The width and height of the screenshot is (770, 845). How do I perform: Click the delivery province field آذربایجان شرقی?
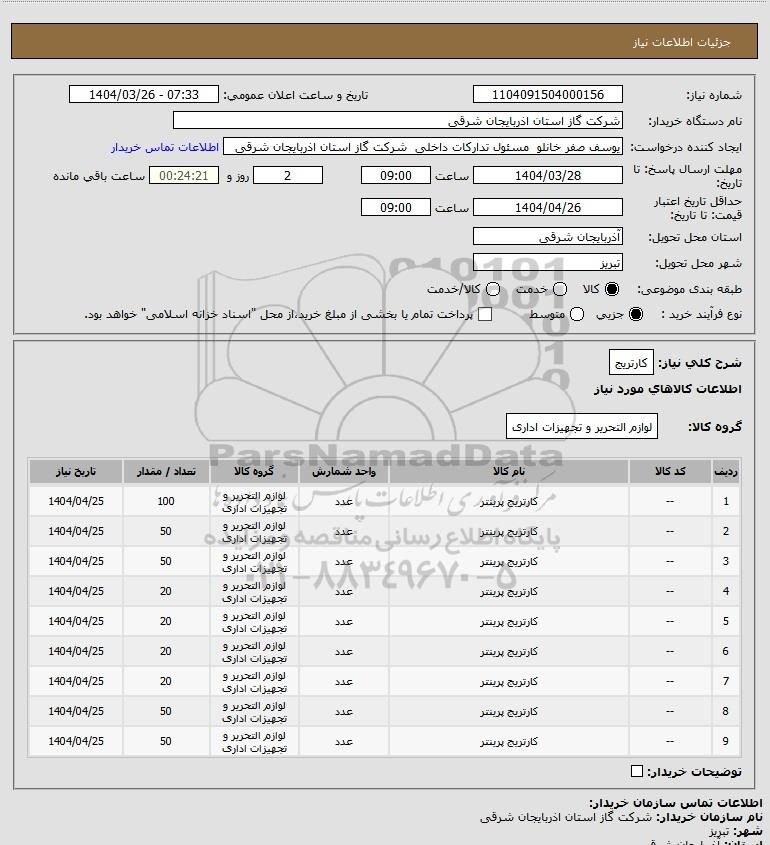pos(547,237)
